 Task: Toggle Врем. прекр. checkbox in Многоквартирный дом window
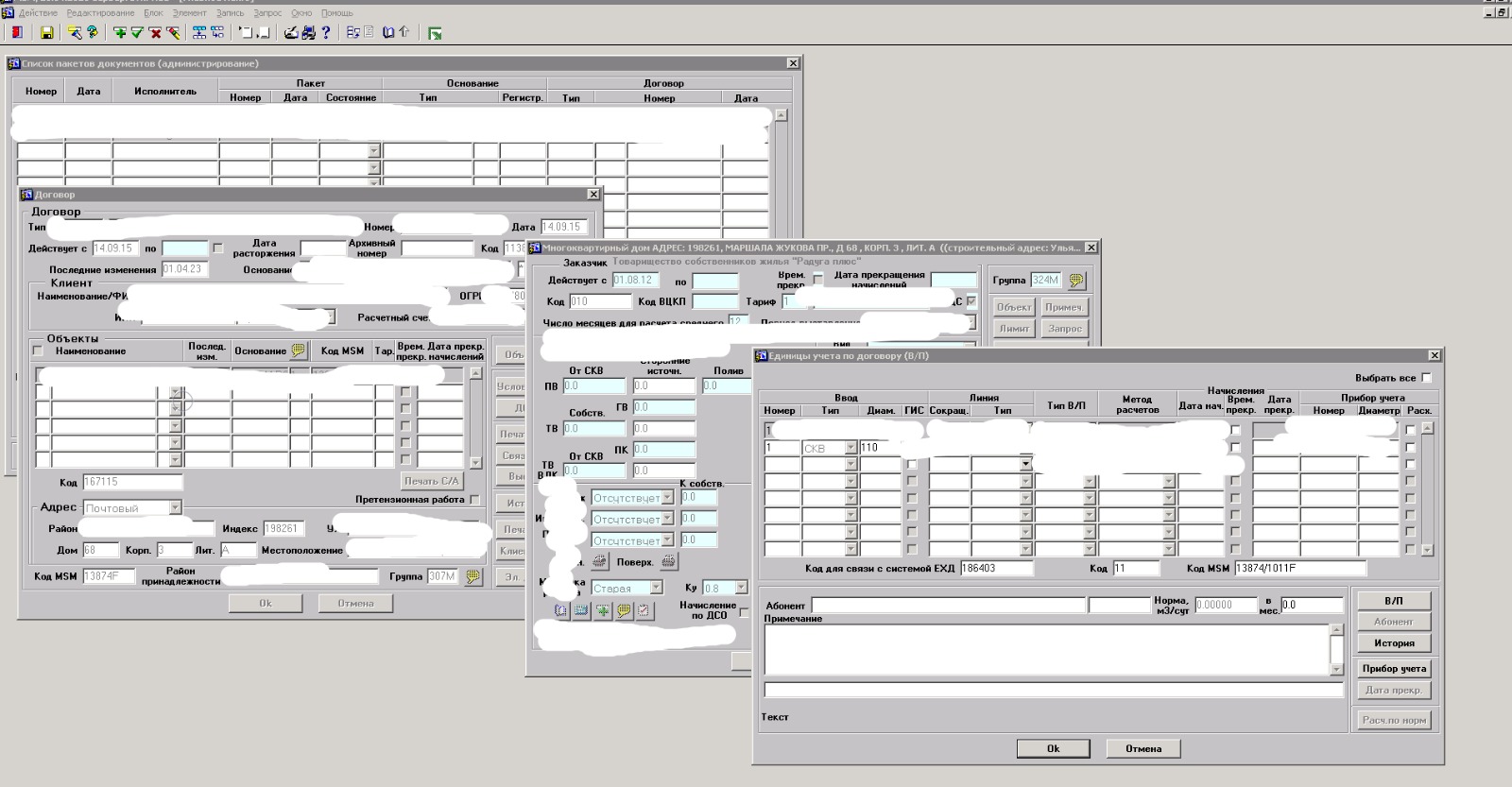pos(818,279)
